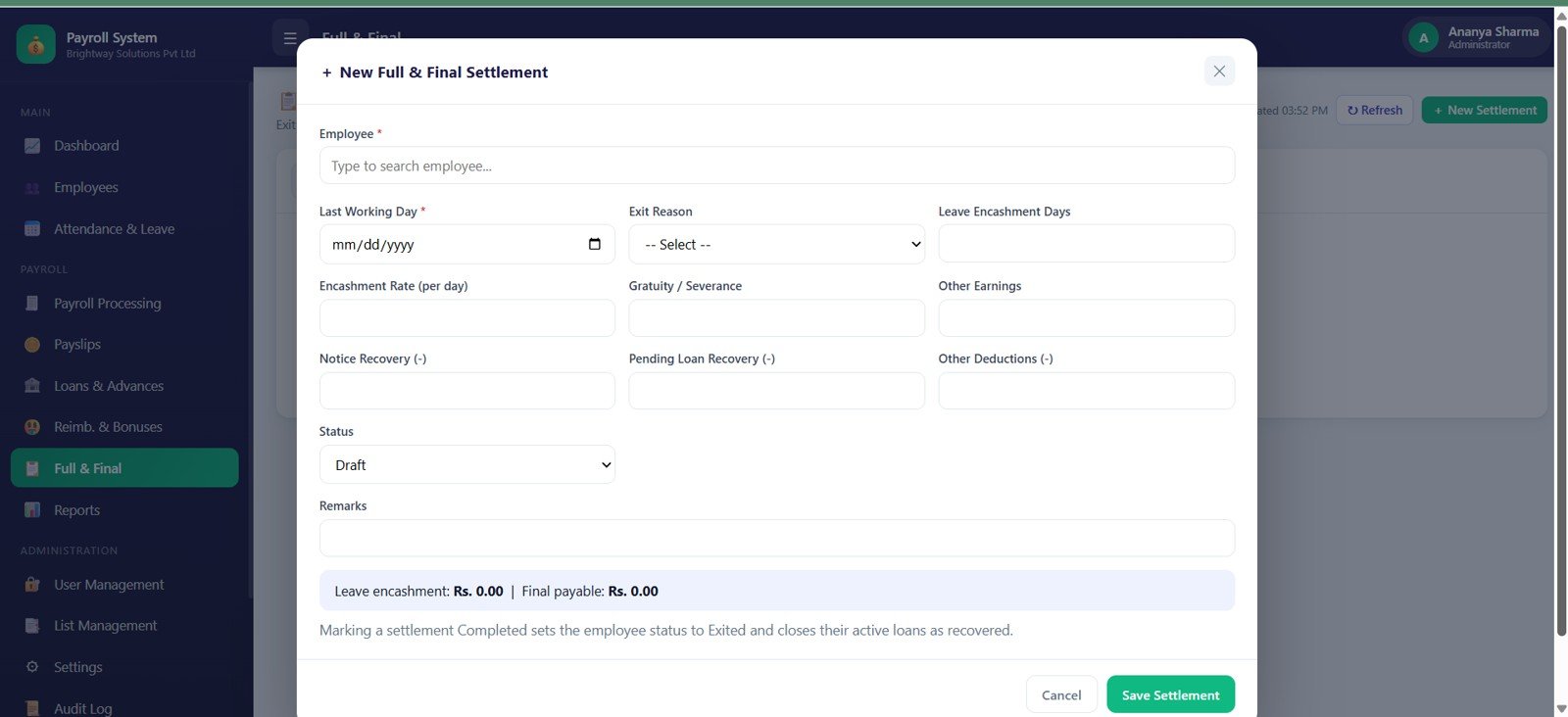Click the Payroll Processing sidebar icon

[32, 304]
